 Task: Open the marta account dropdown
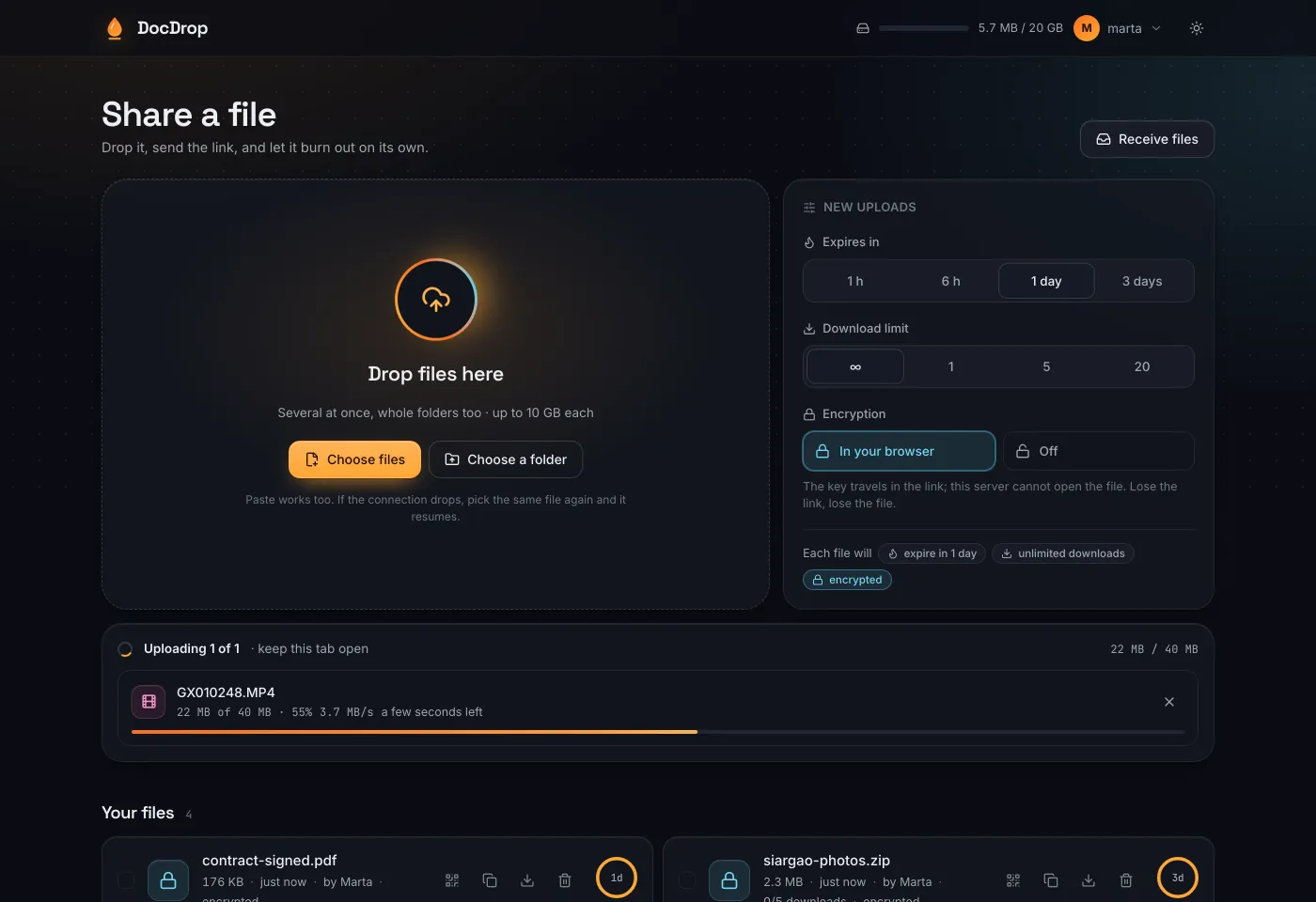pyautogui.click(x=1119, y=28)
